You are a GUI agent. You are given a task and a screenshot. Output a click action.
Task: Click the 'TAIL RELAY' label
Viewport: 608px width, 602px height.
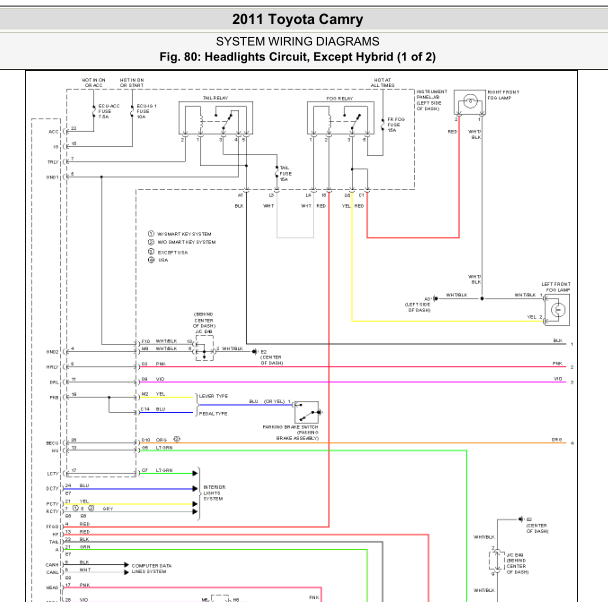click(x=215, y=98)
